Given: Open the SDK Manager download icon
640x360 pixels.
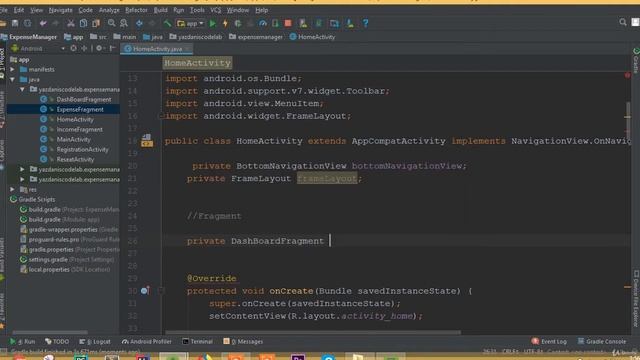Looking at the screenshot, I should click(350, 23).
